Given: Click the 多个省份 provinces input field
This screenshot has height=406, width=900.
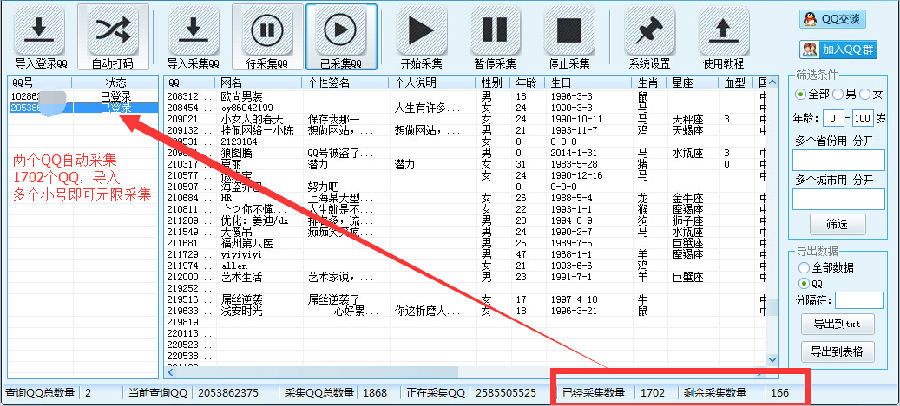Looking at the screenshot, I should 838,160.
